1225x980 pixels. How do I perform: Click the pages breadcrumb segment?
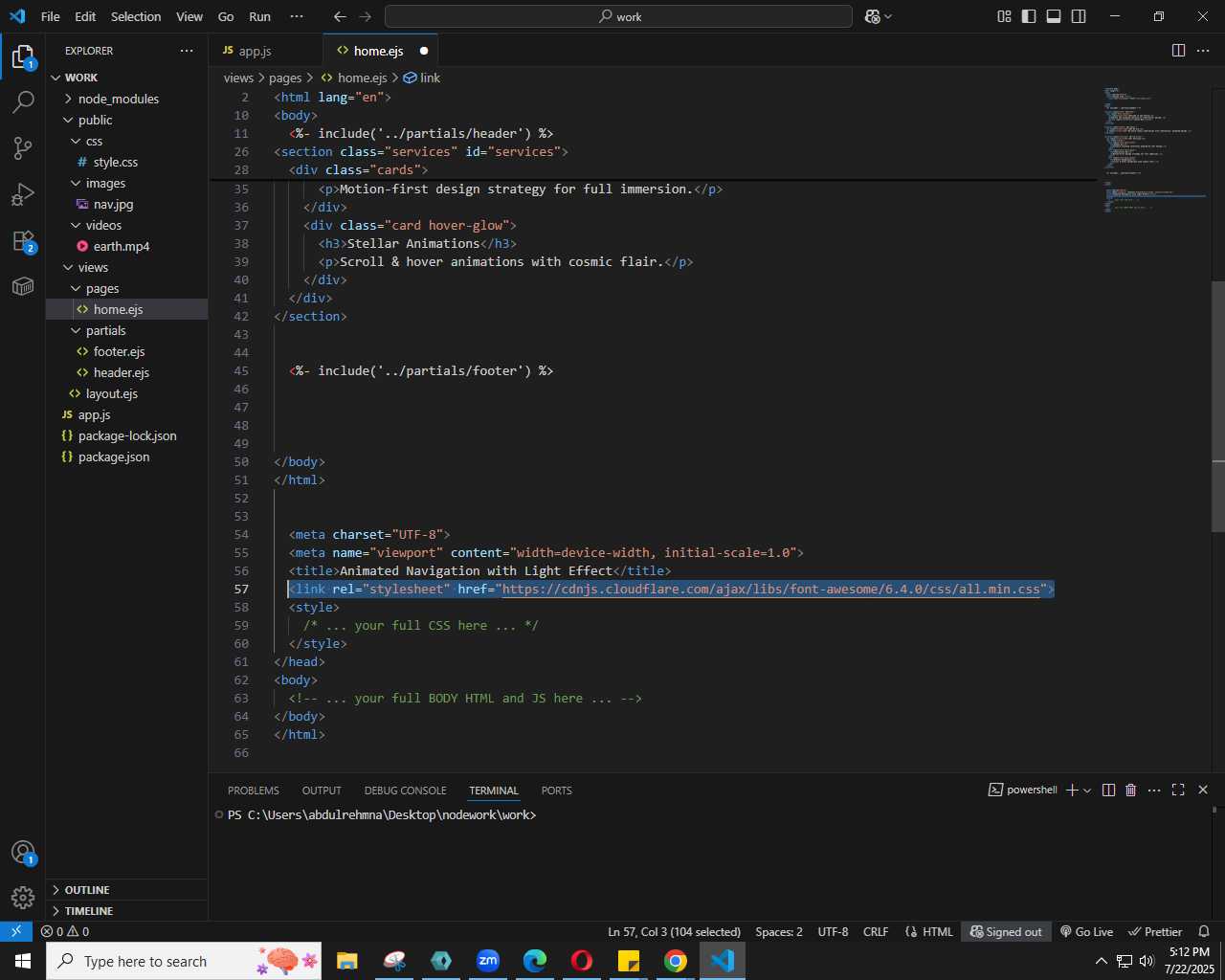click(285, 78)
